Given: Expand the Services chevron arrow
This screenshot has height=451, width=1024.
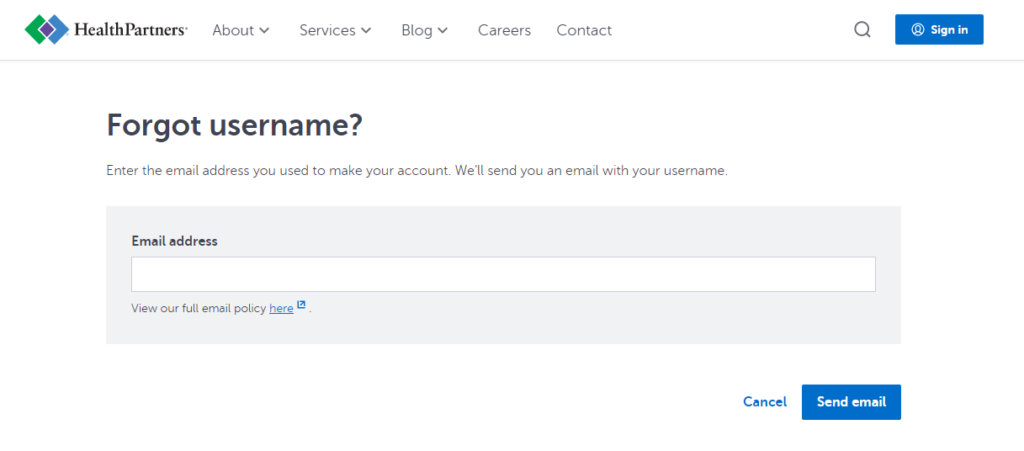Looking at the screenshot, I should click(366, 30).
